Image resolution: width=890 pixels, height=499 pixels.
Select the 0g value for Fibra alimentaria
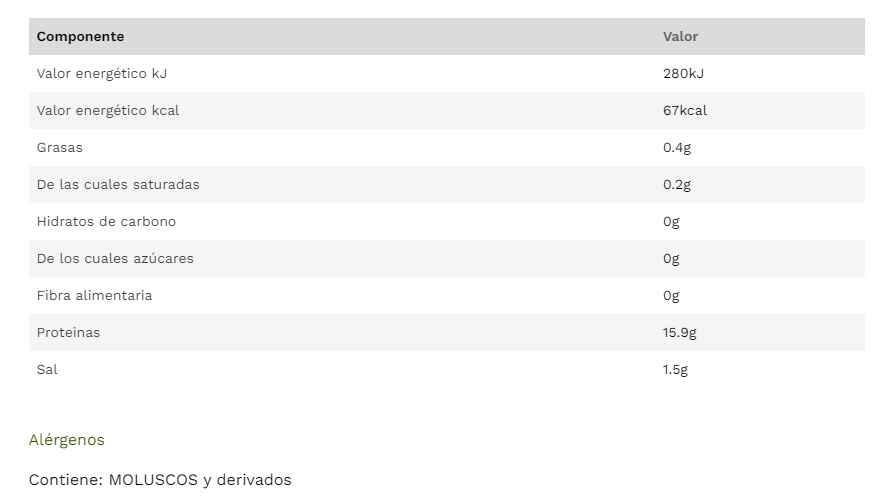click(671, 295)
